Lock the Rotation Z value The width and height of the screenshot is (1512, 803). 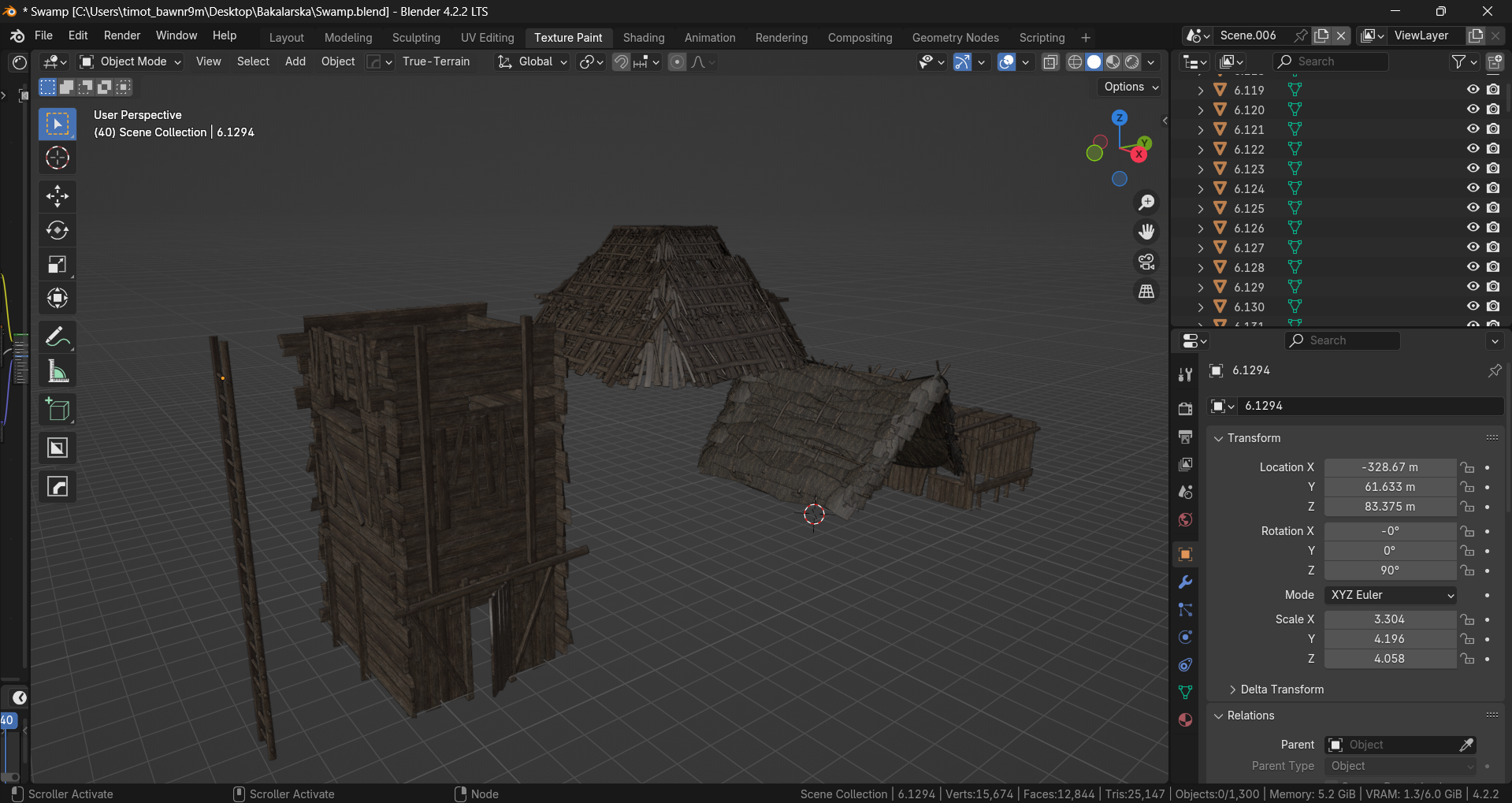[x=1467, y=571]
